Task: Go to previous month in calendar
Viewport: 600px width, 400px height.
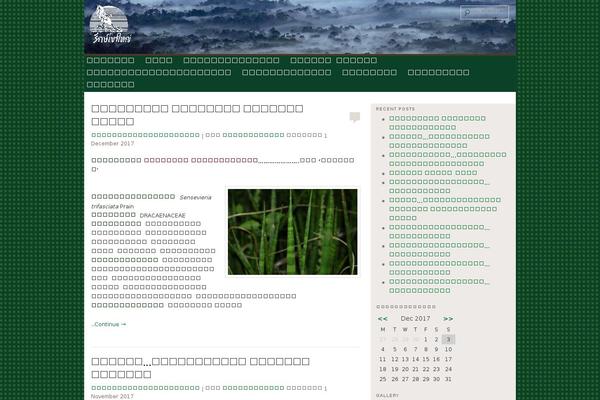Action: coord(383,318)
